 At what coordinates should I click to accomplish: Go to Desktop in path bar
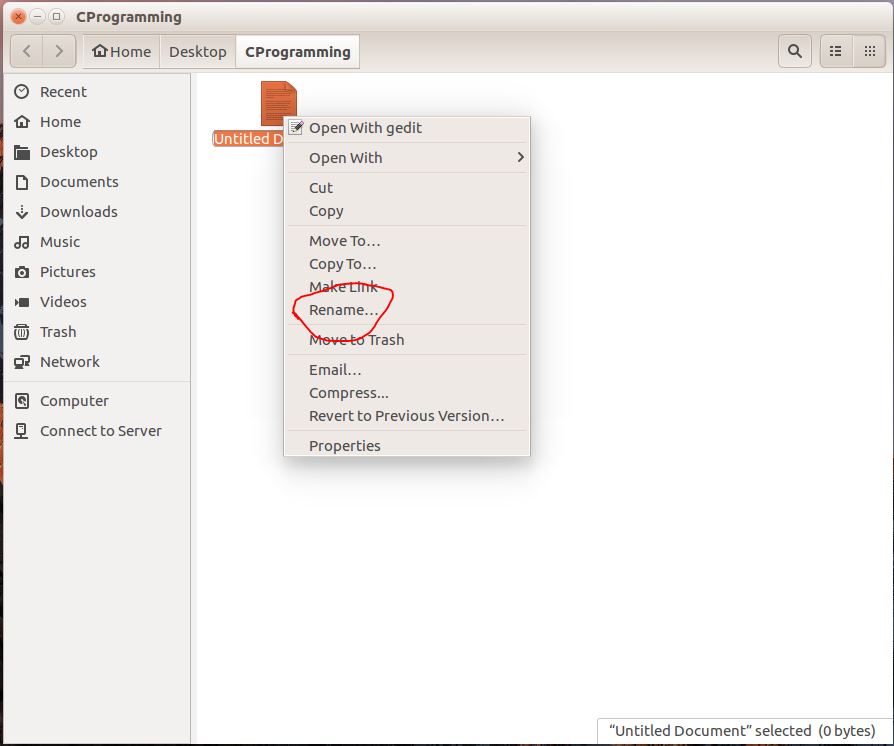pyautogui.click(x=198, y=51)
